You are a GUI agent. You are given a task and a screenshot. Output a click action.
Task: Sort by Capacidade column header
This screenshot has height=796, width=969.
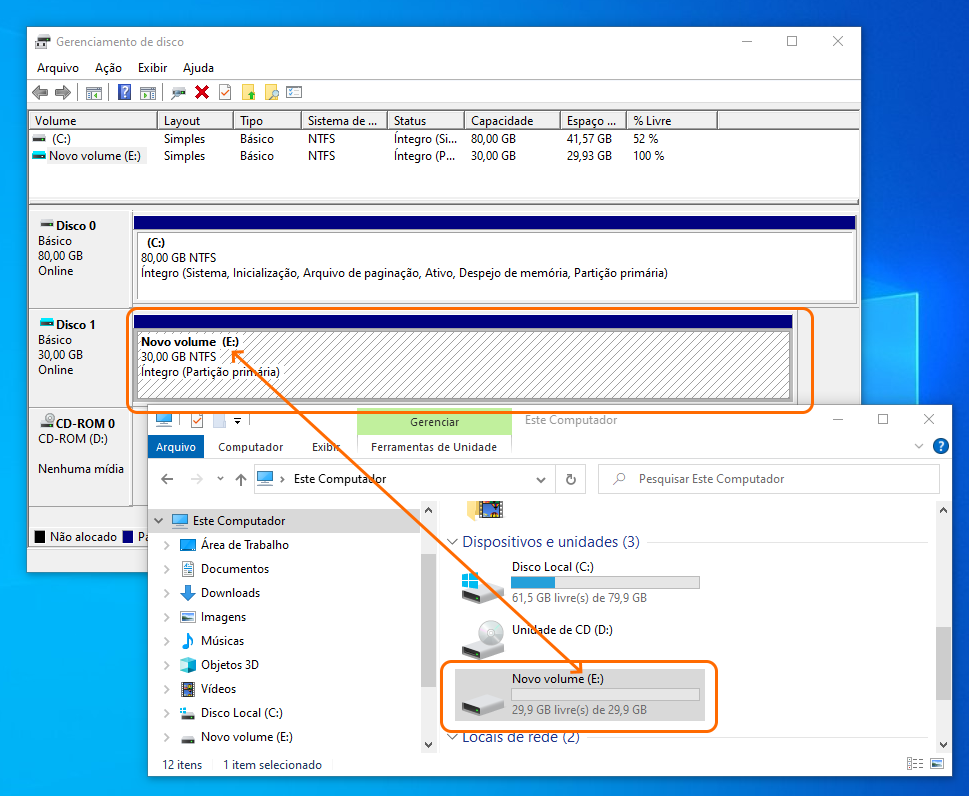click(x=512, y=121)
